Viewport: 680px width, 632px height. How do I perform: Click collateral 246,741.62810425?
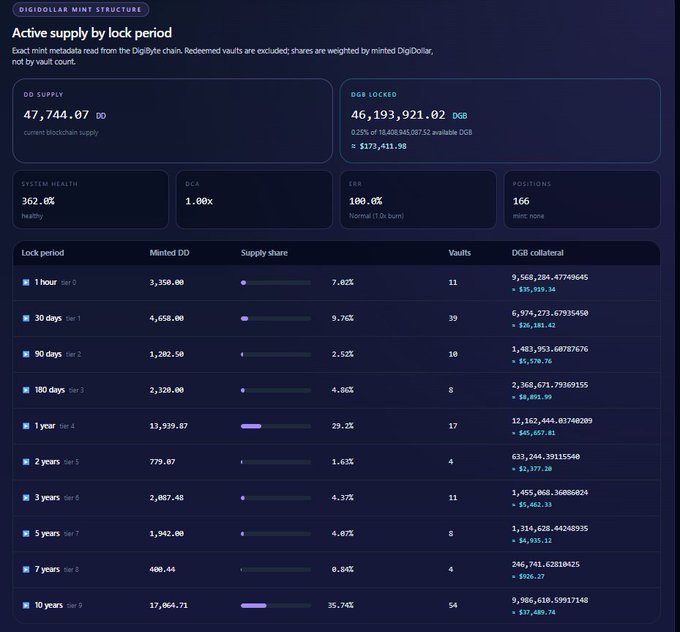[x=546, y=564]
